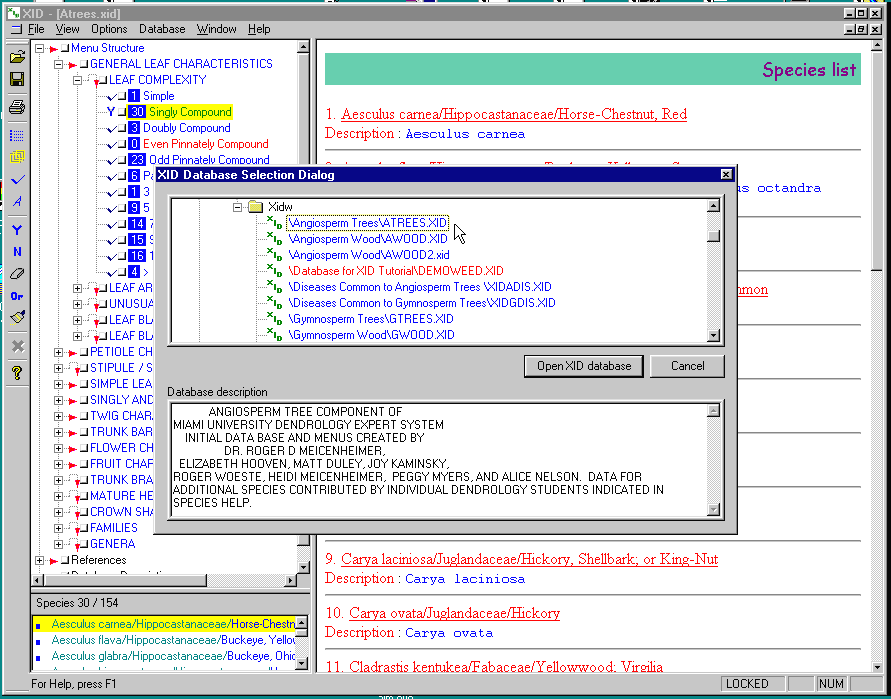
Task: Select the eraser icon in toolbar
Action: pyautogui.click(x=17, y=273)
